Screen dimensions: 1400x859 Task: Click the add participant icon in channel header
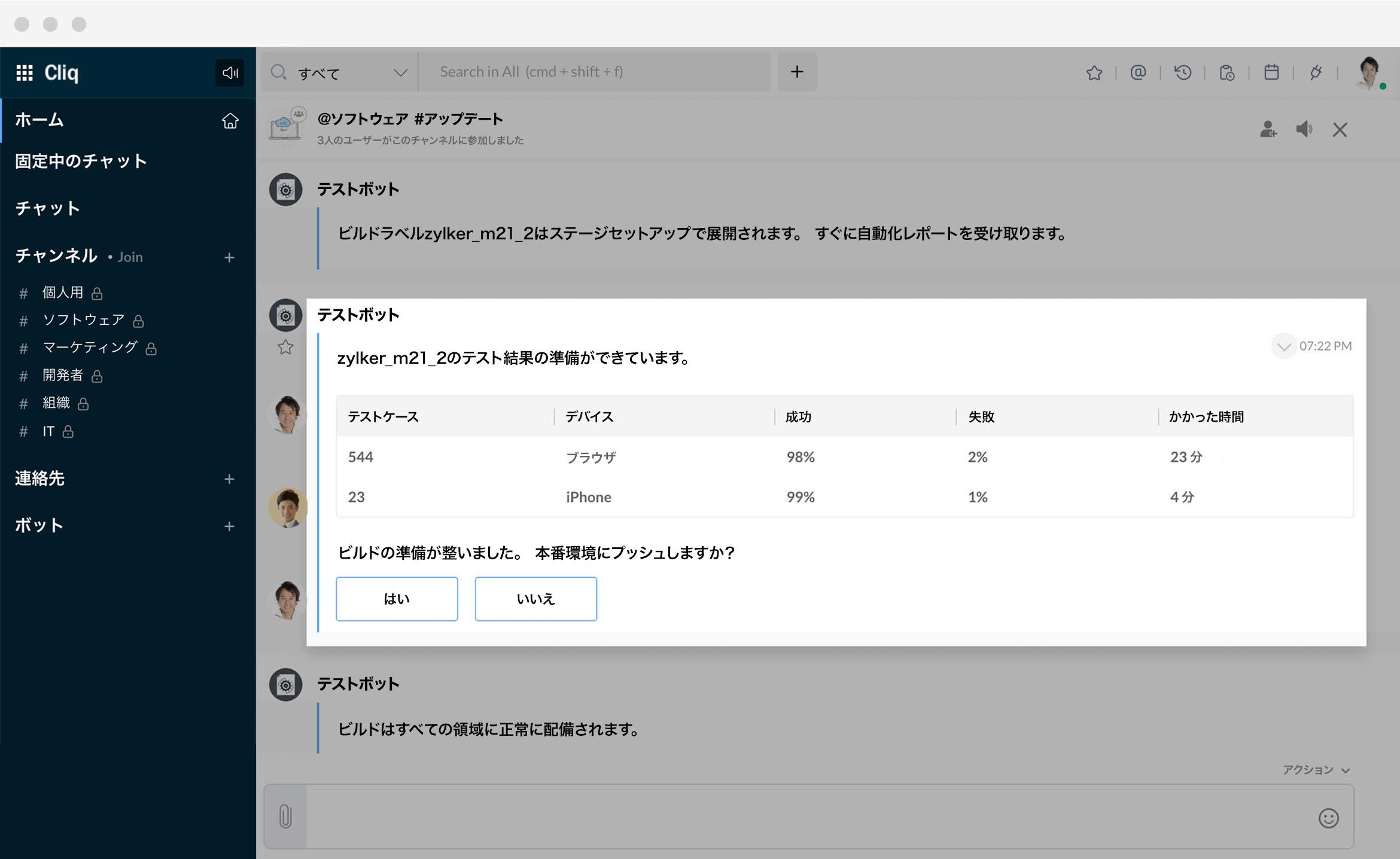(x=1268, y=129)
